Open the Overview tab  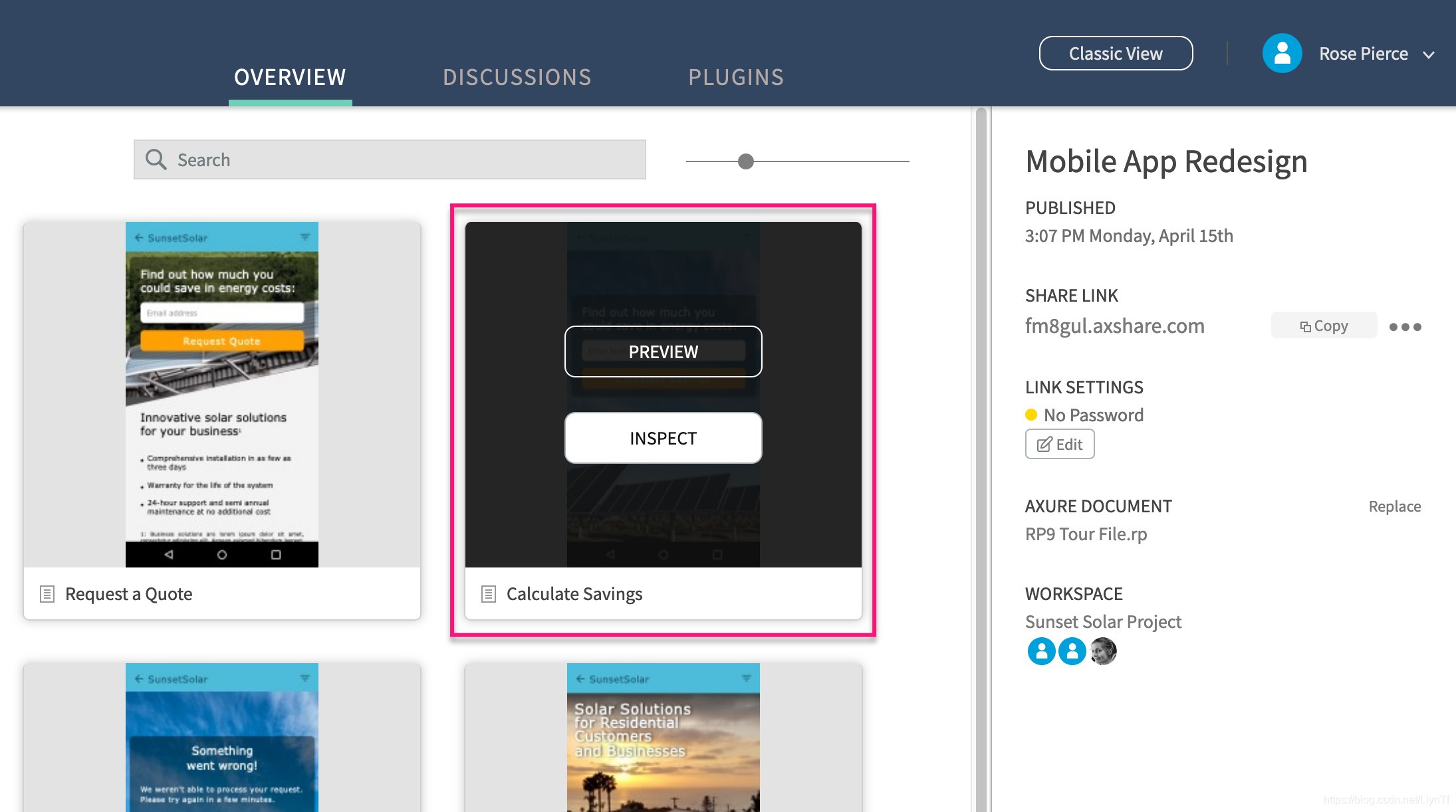(290, 77)
